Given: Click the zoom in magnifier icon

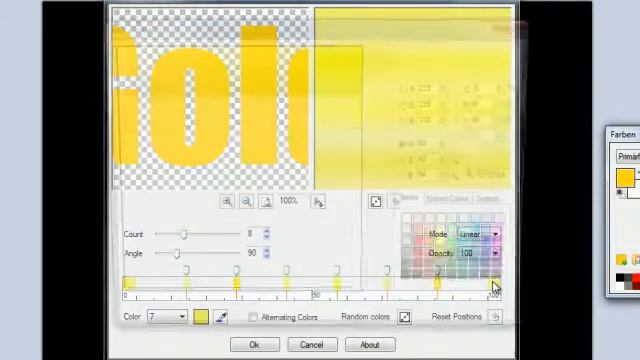Looking at the screenshot, I should (227, 201).
